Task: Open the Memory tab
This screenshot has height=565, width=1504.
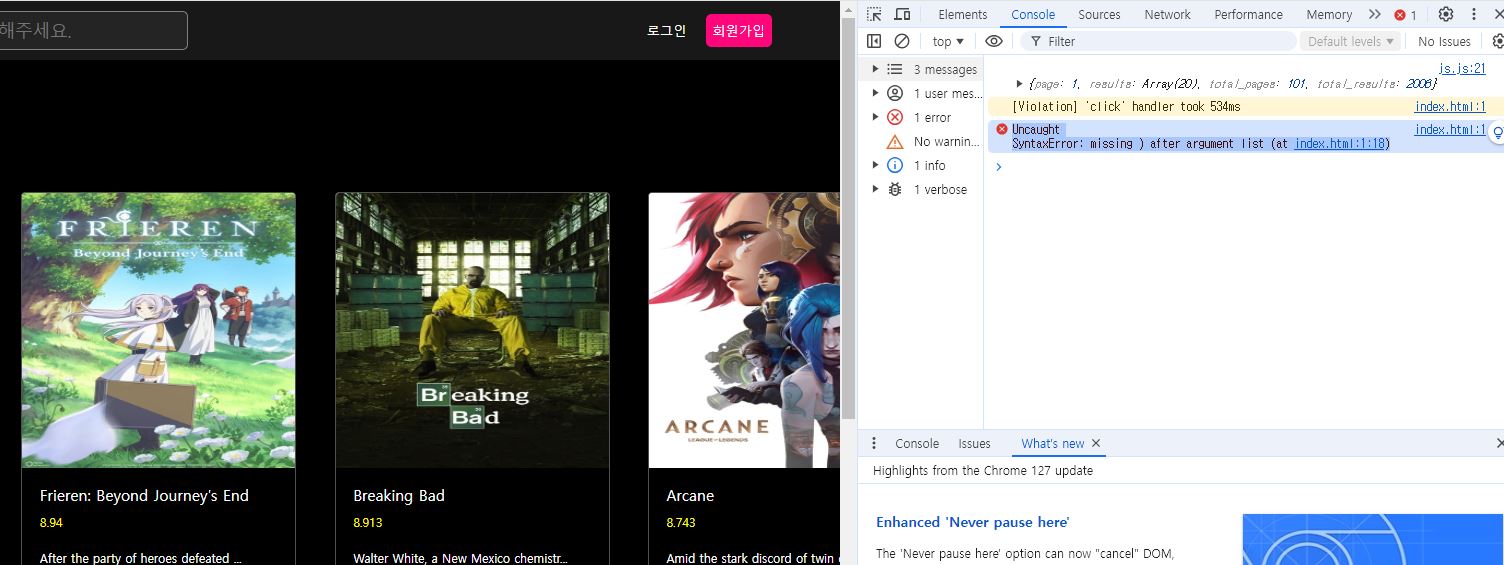Action: 1329,14
